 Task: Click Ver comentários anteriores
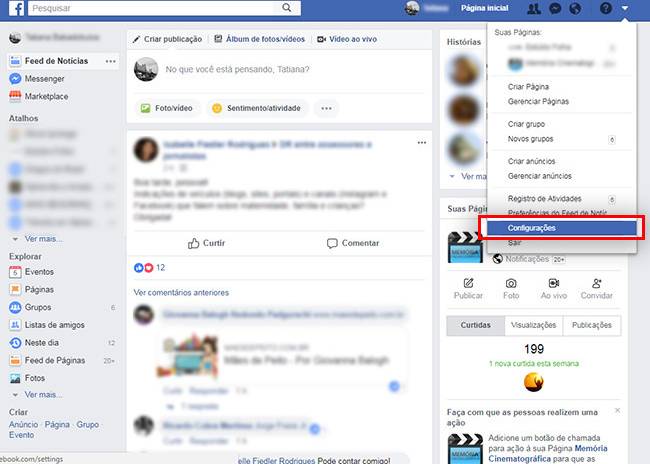(x=181, y=293)
